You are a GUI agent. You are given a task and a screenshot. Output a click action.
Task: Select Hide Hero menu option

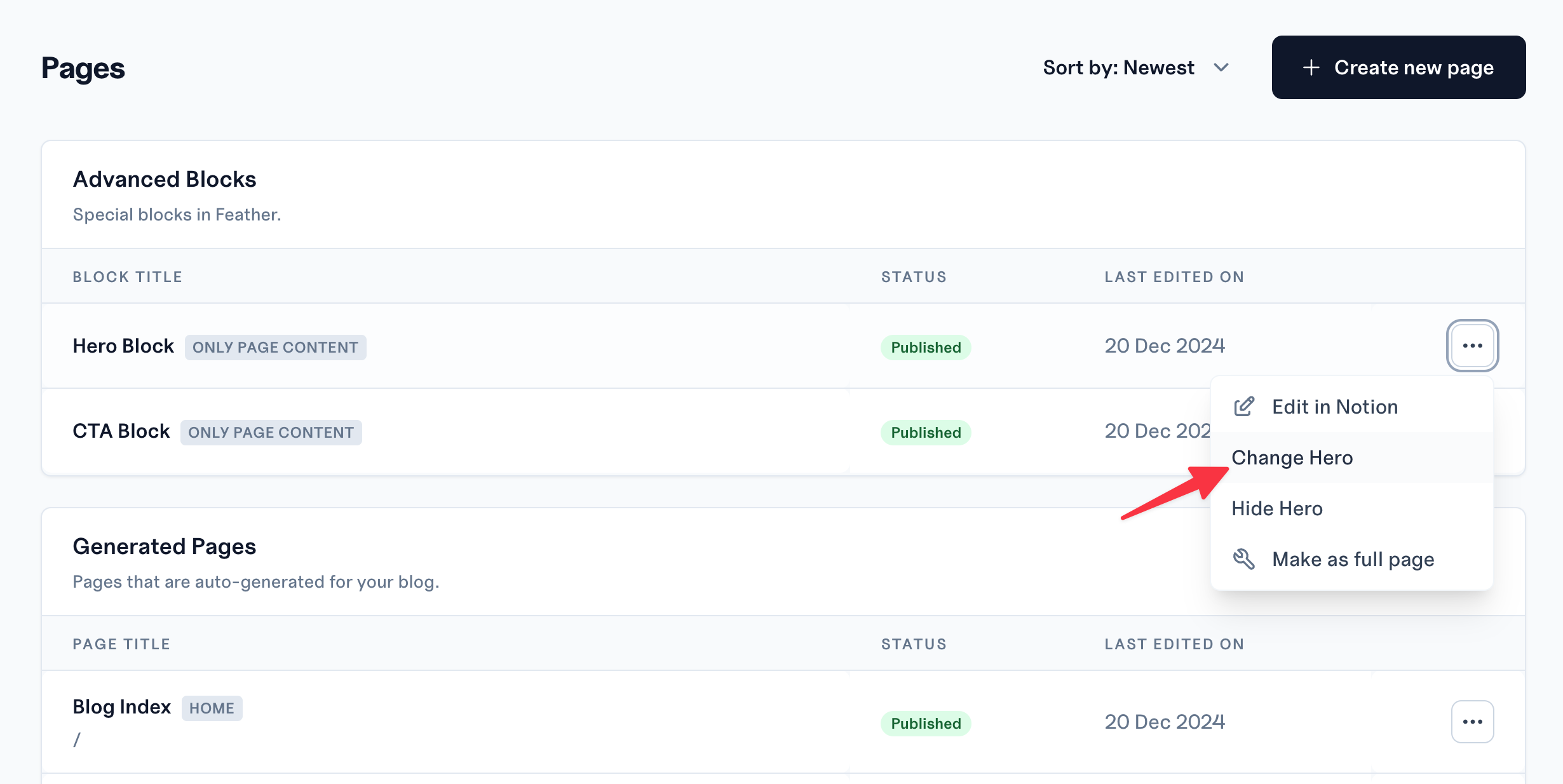1276,508
